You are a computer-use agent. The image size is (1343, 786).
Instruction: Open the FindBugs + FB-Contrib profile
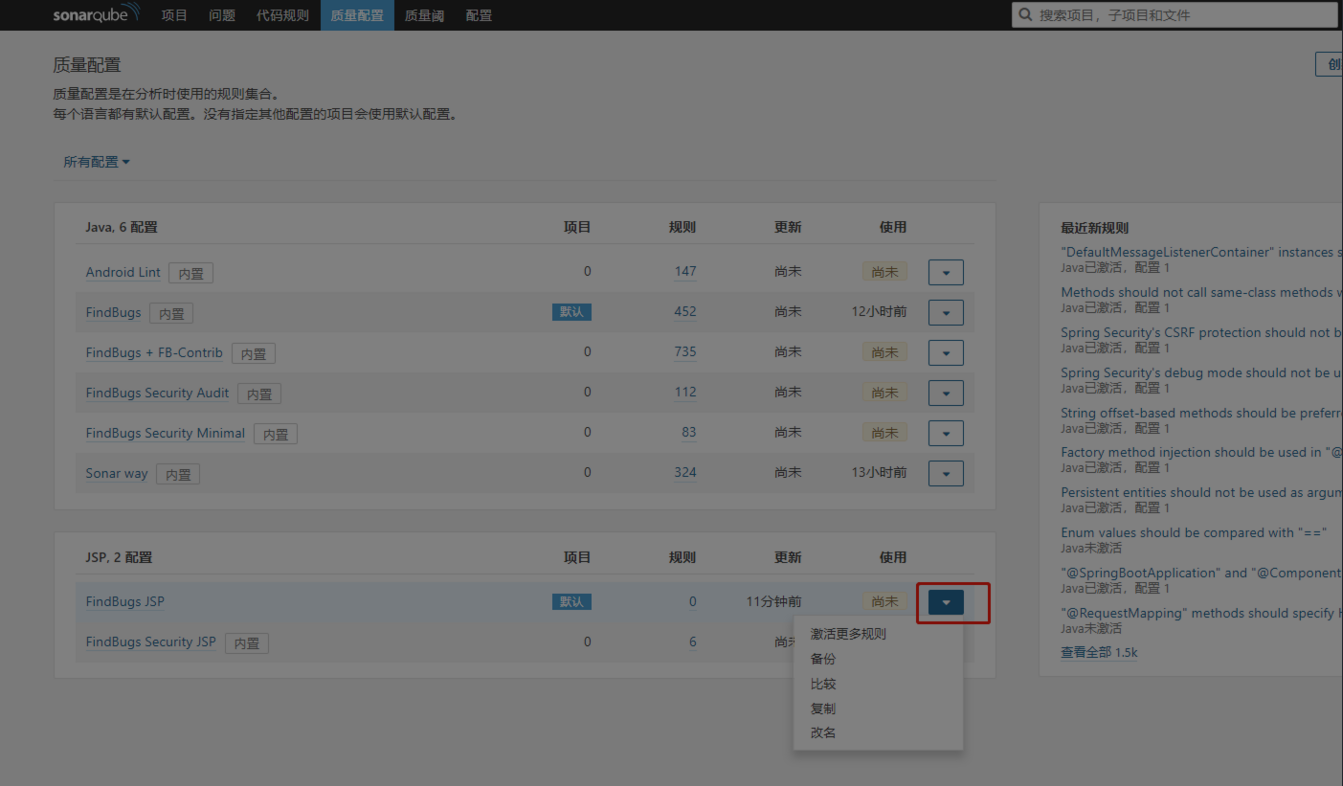coord(154,352)
